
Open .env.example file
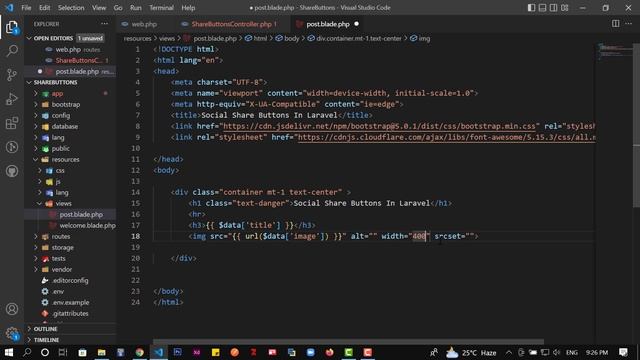click(x=70, y=302)
